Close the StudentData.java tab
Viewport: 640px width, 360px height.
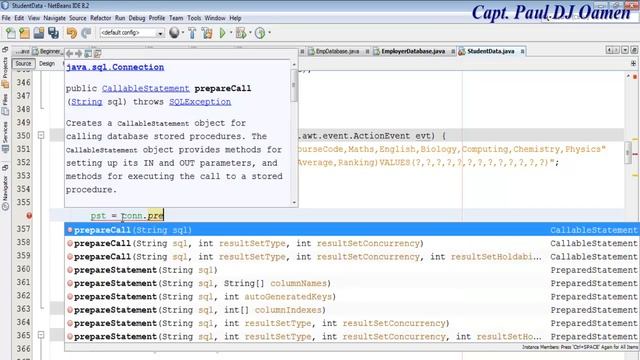pyautogui.click(x=522, y=51)
